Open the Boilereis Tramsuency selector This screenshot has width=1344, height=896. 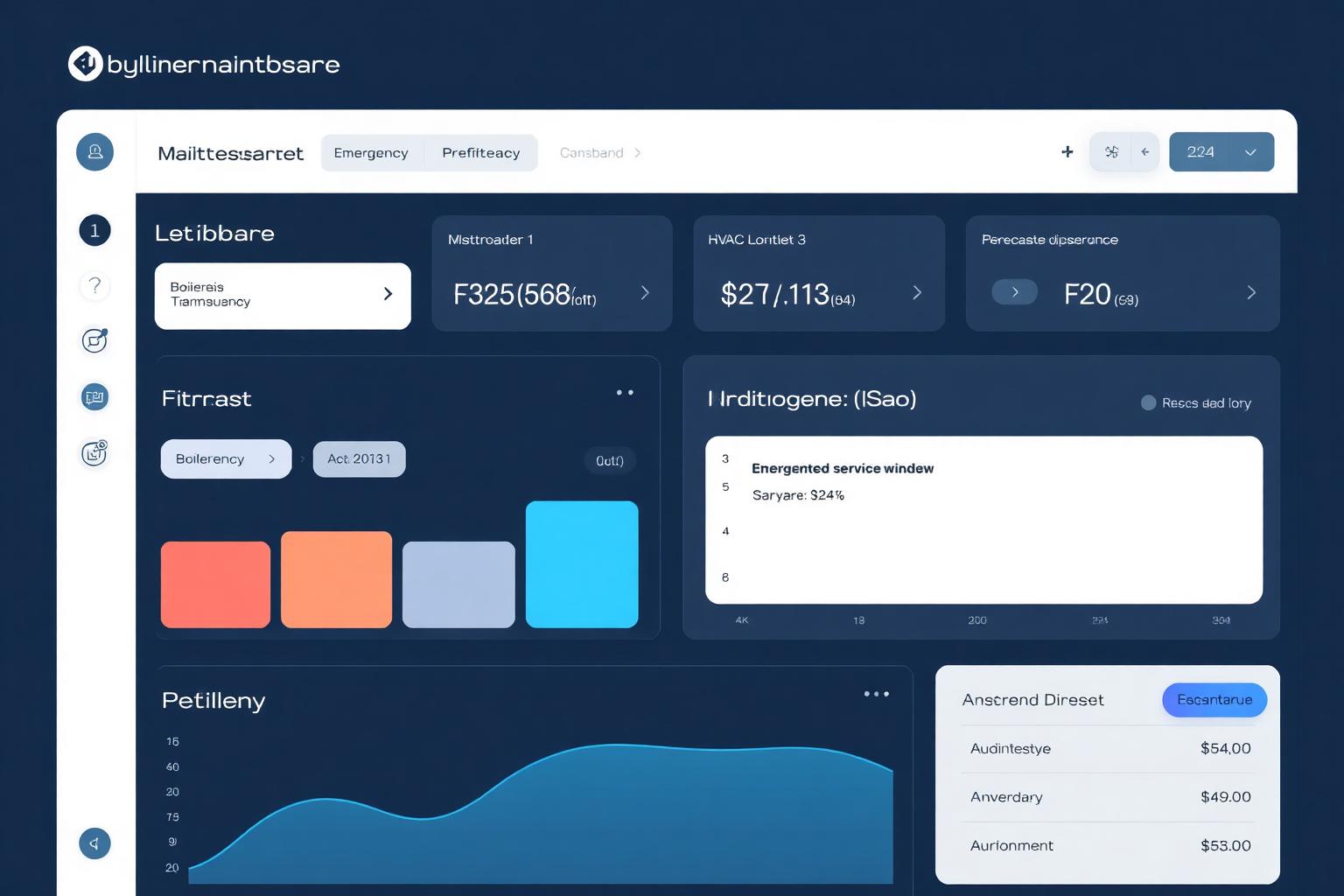283,296
